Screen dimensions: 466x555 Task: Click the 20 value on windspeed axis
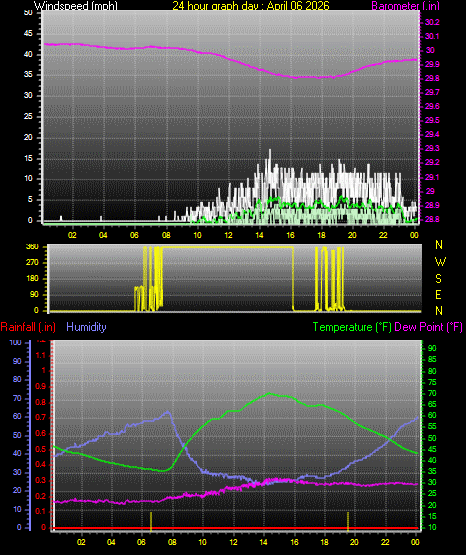(28, 137)
